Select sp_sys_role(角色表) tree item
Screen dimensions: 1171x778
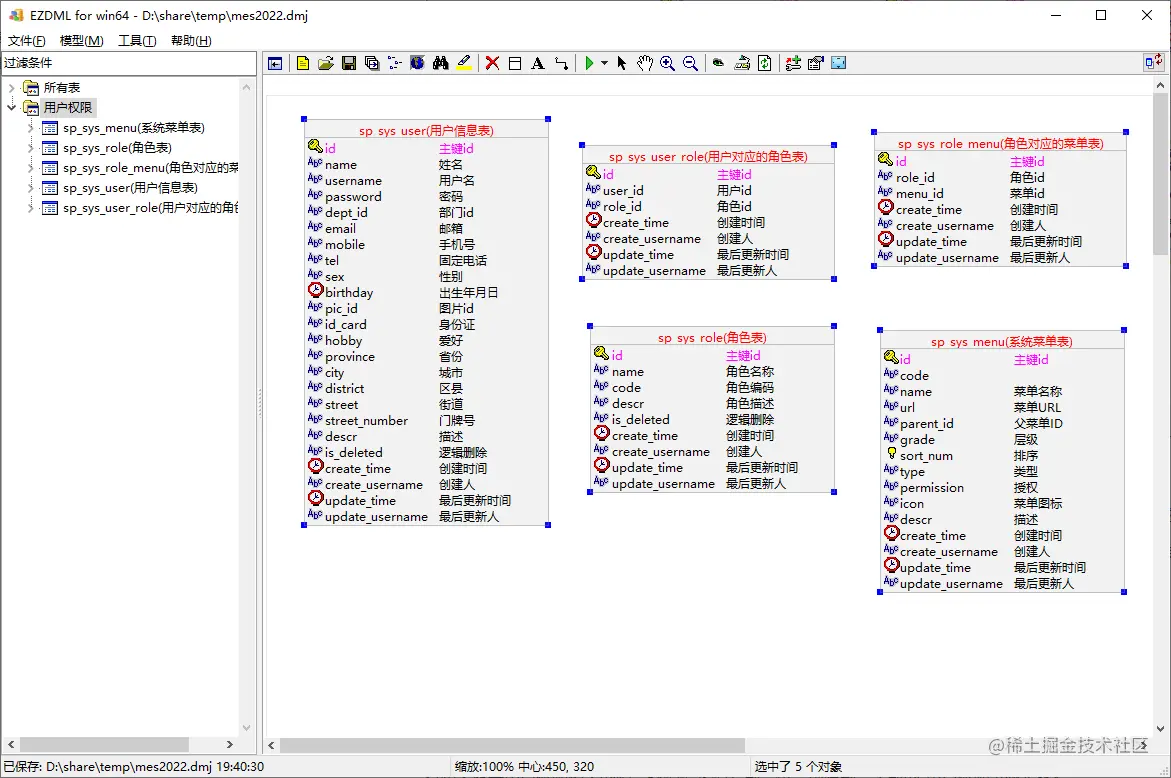coord(117,148)
